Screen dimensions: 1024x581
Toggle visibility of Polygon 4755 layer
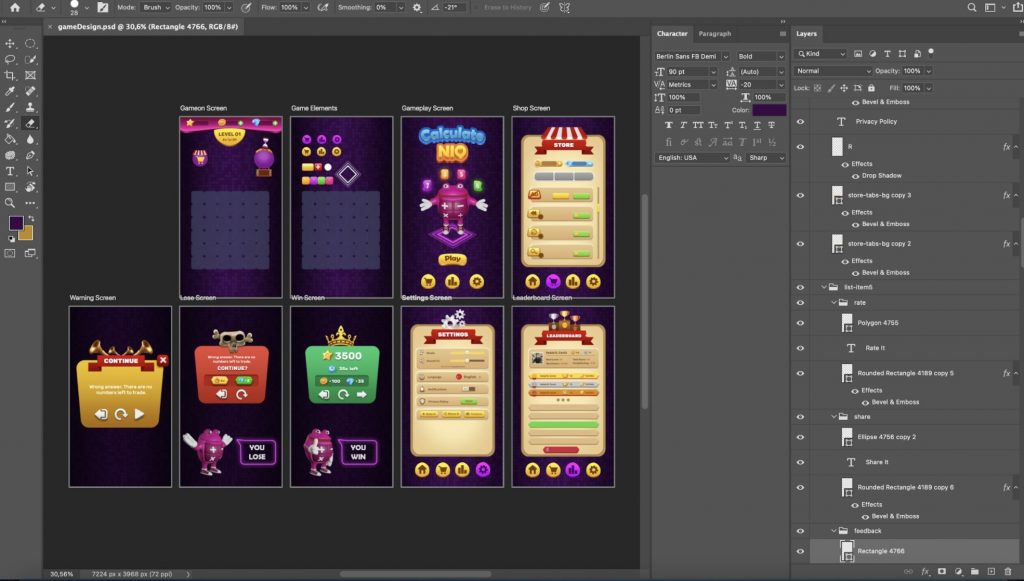[800, 323]
